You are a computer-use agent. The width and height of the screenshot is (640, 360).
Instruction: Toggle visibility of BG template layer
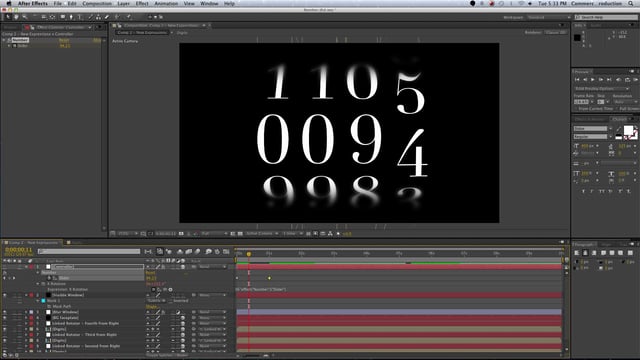coord(4,318)
